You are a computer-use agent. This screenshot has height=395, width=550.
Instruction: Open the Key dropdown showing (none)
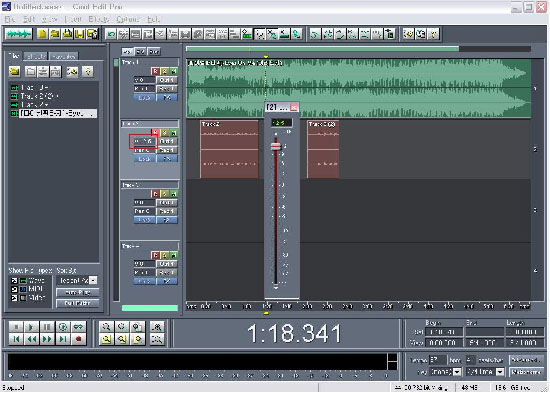point(457,371)
